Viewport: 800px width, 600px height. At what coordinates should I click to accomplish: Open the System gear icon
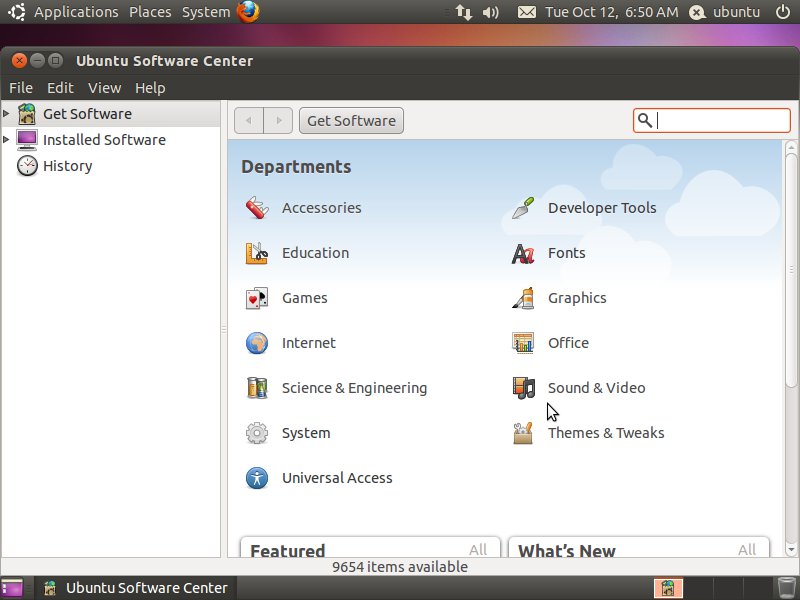click(x=257, y=433)
